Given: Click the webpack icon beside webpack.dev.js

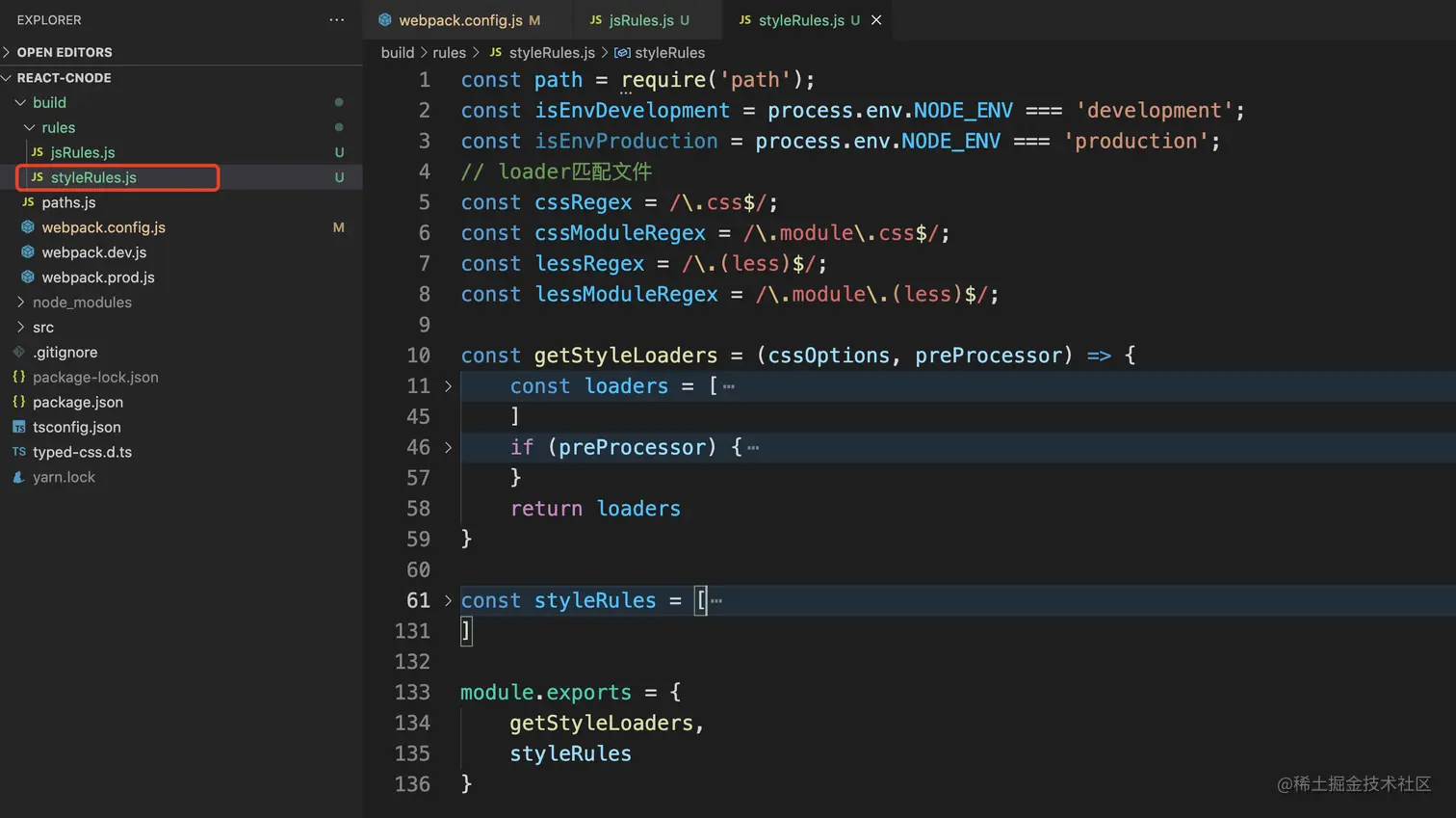Looking at the screenshot, I should tap(28, 252).
